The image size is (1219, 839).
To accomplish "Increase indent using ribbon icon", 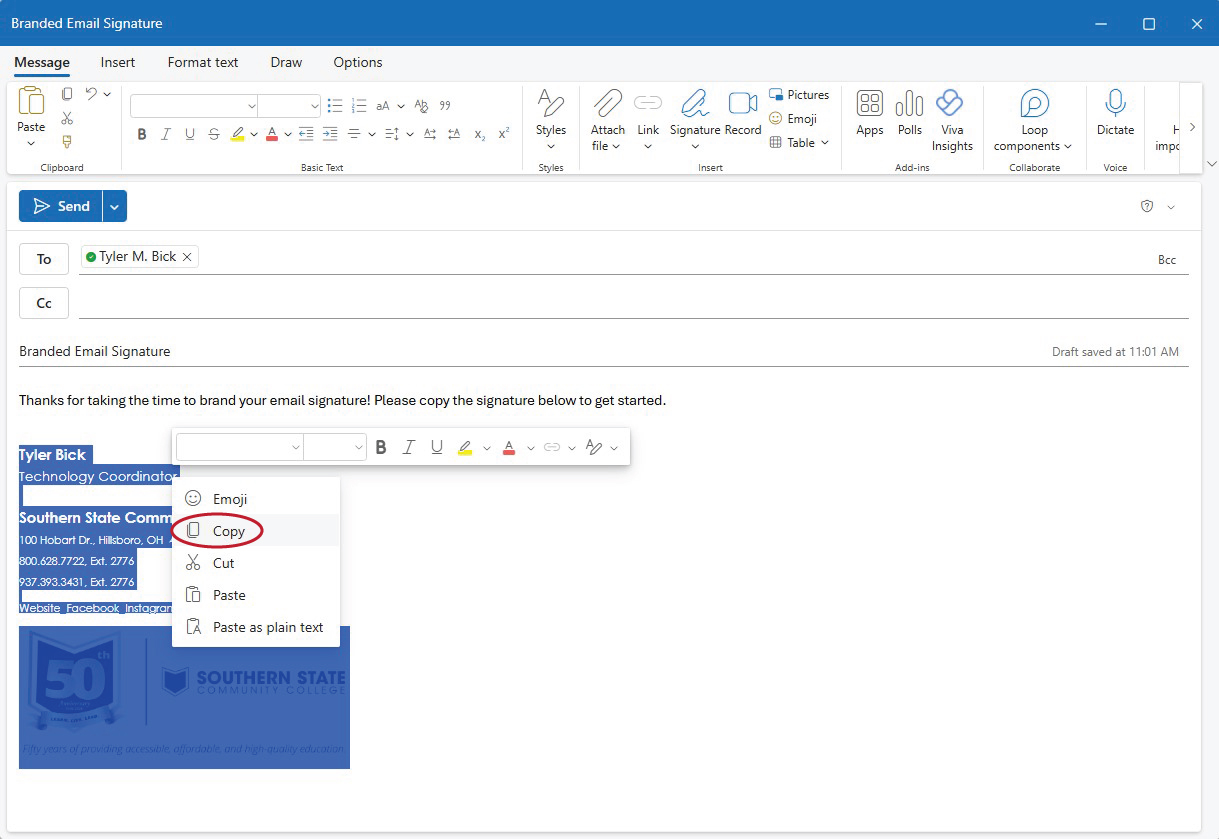I will [330, 134].
